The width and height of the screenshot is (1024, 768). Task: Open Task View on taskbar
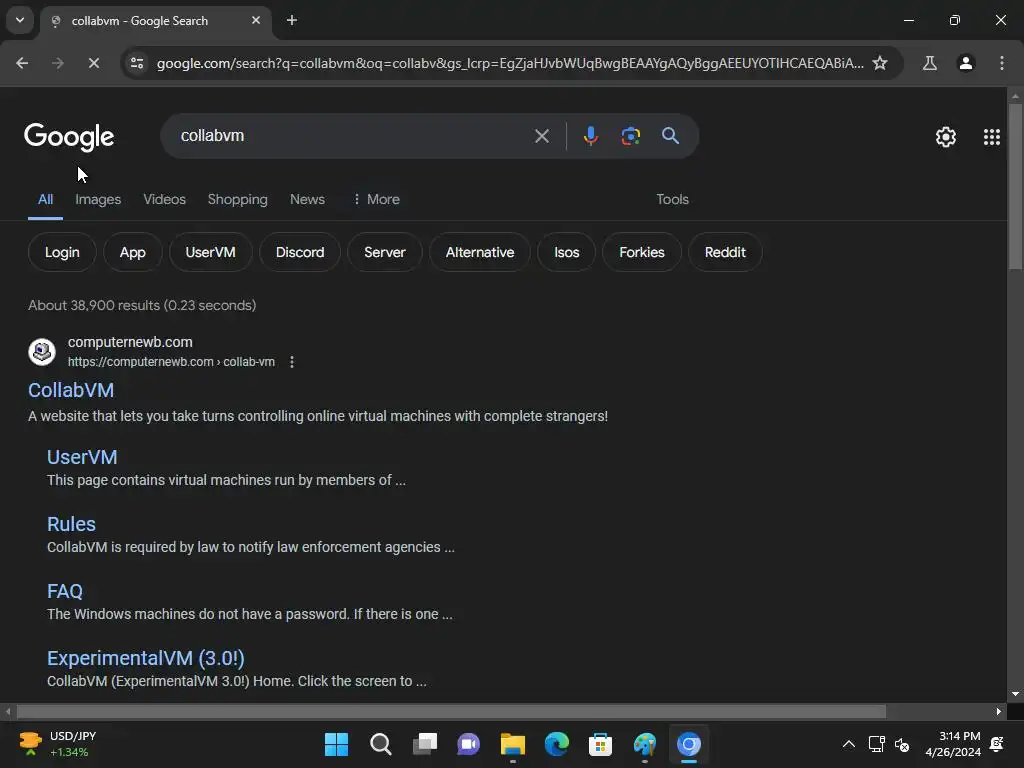click(425, 744)
